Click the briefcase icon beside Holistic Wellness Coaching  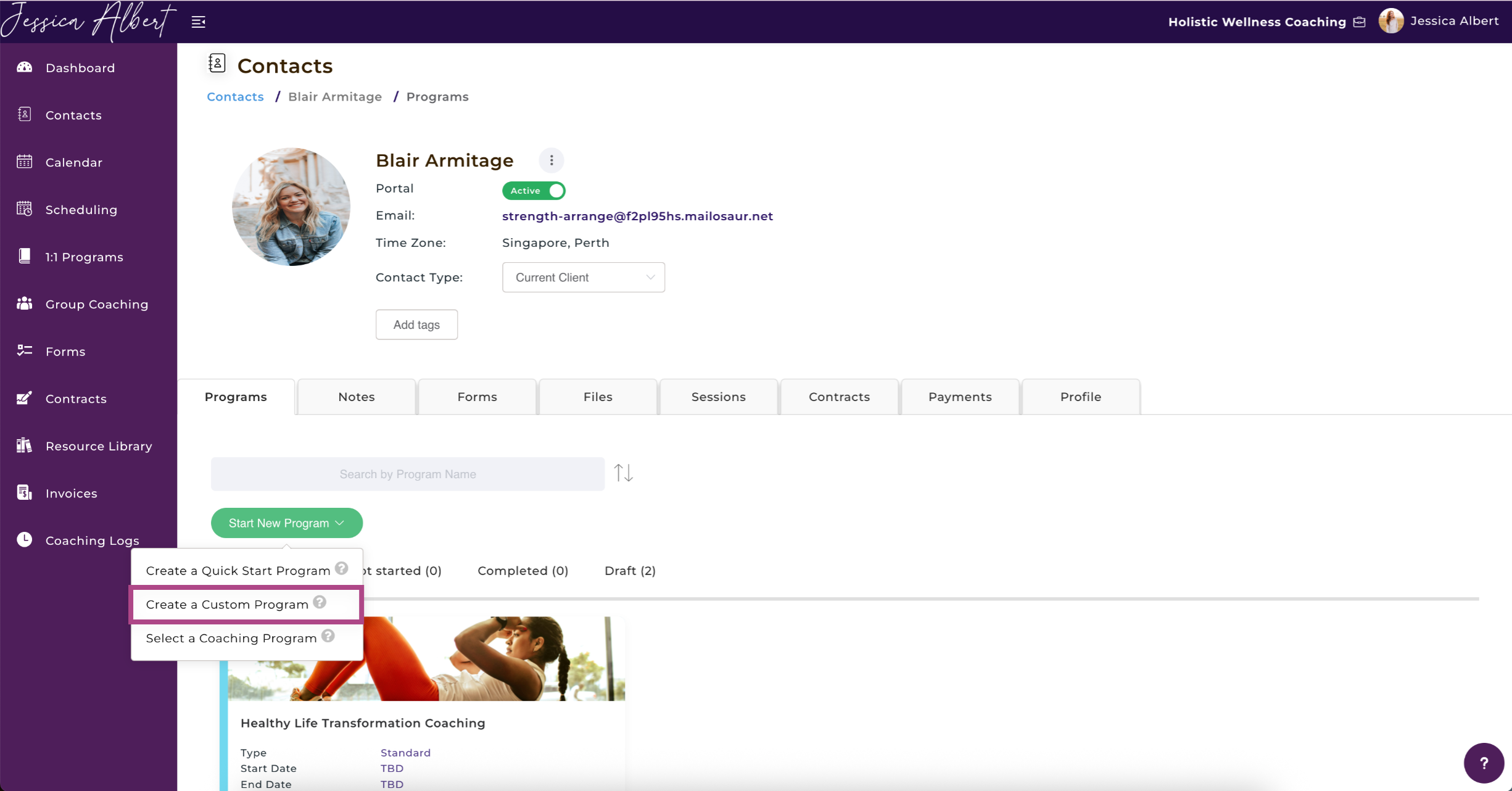(1360, 22)
